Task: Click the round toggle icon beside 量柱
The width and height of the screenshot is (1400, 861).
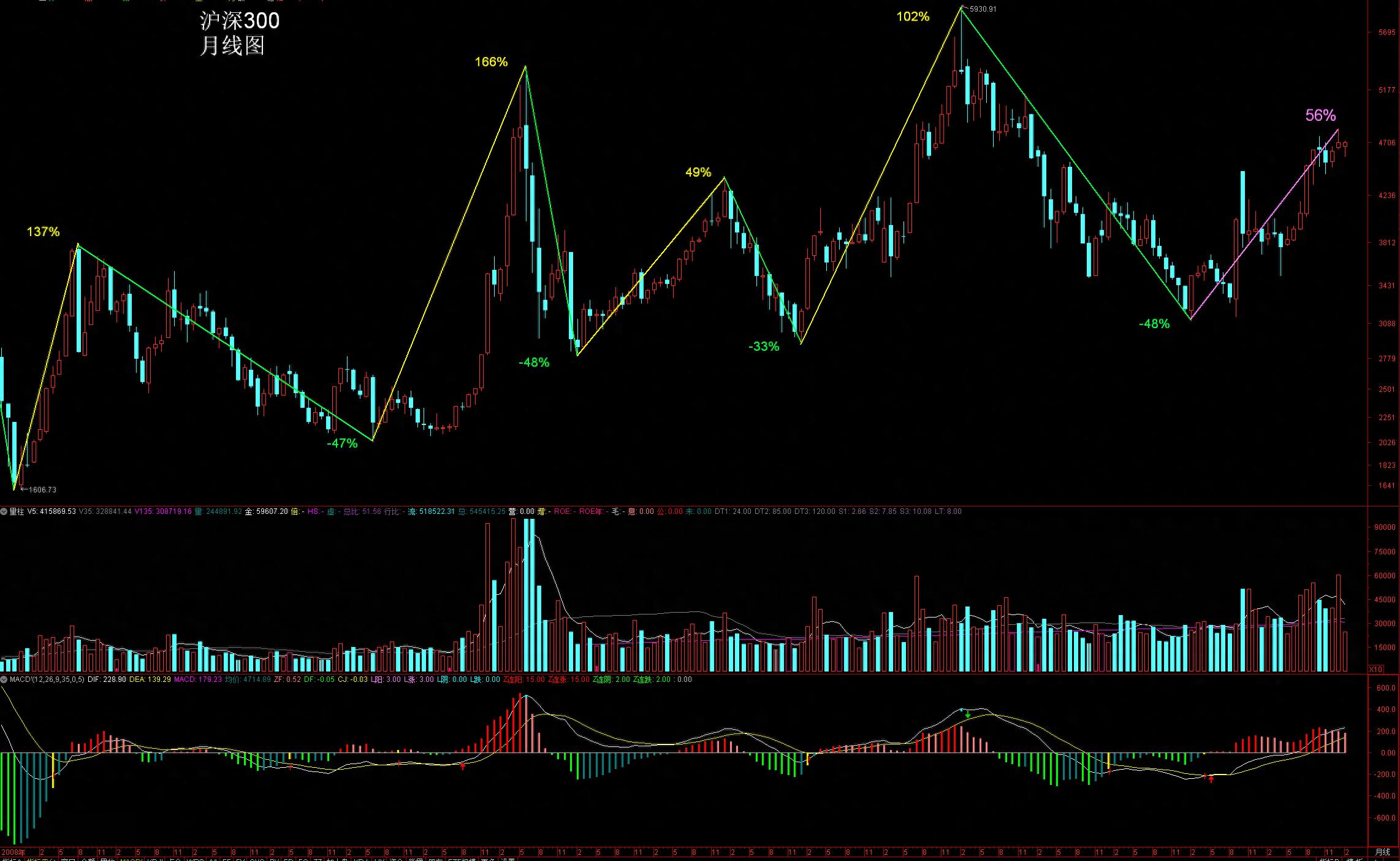Action: pos(4,511)
